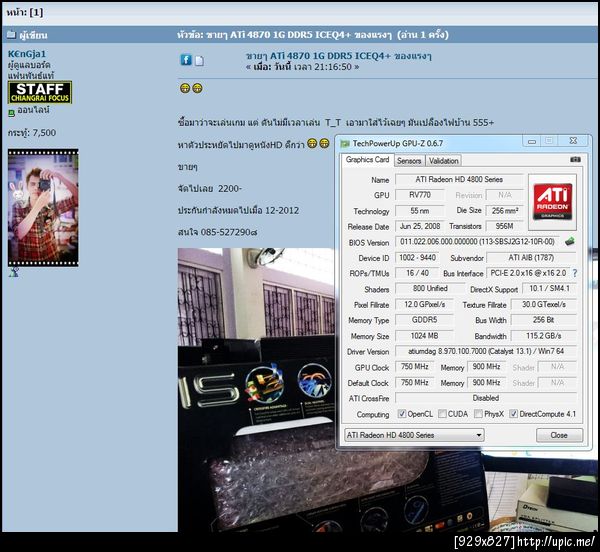This screenshot has height=552, width=600.
Task: Click the Pixel Fillrate value 12.0 GPixel/s
Action: click(424, 304)
